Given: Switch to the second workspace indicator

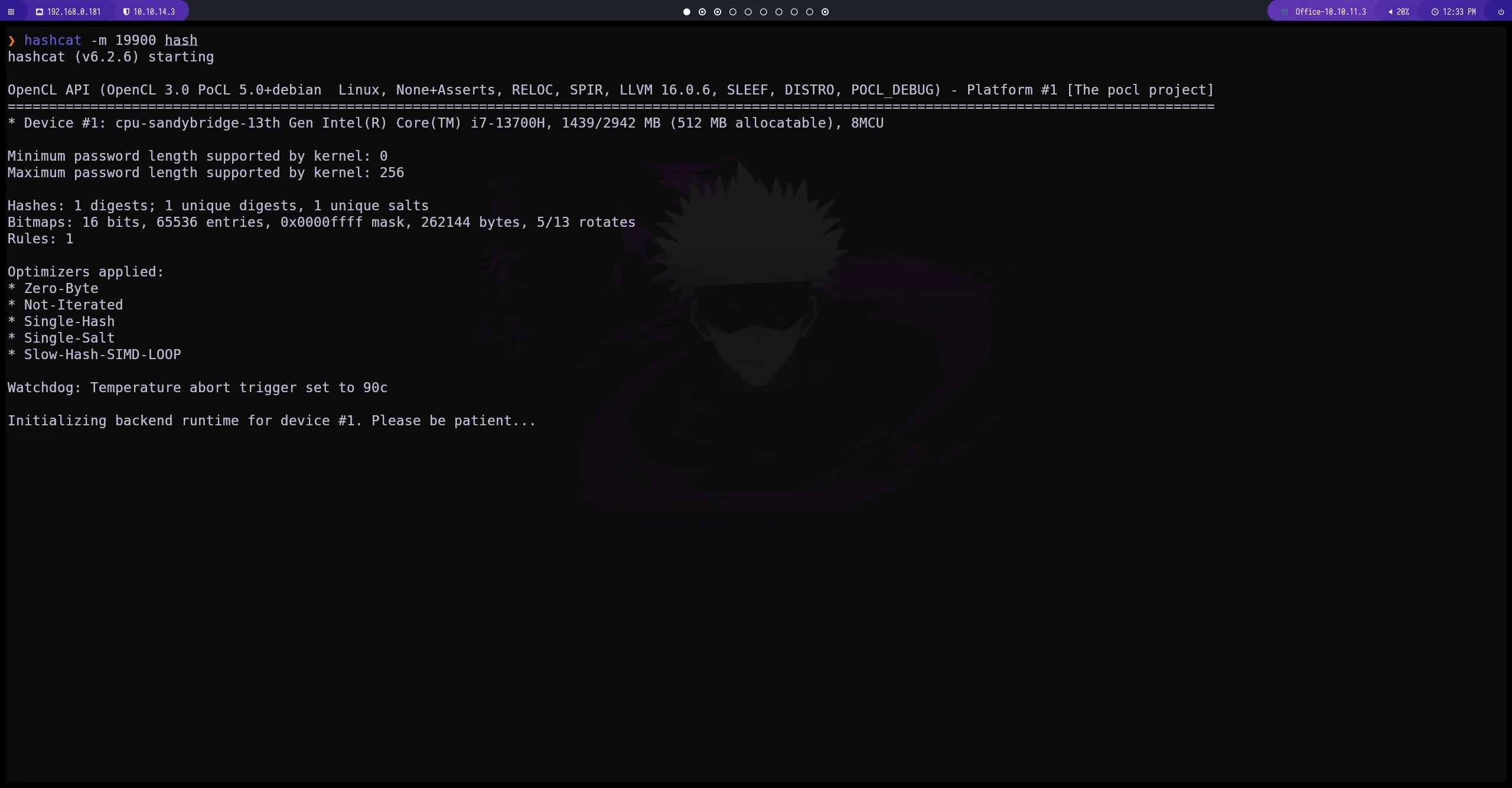Looking at the screenshot, I should tap(702, 12).
